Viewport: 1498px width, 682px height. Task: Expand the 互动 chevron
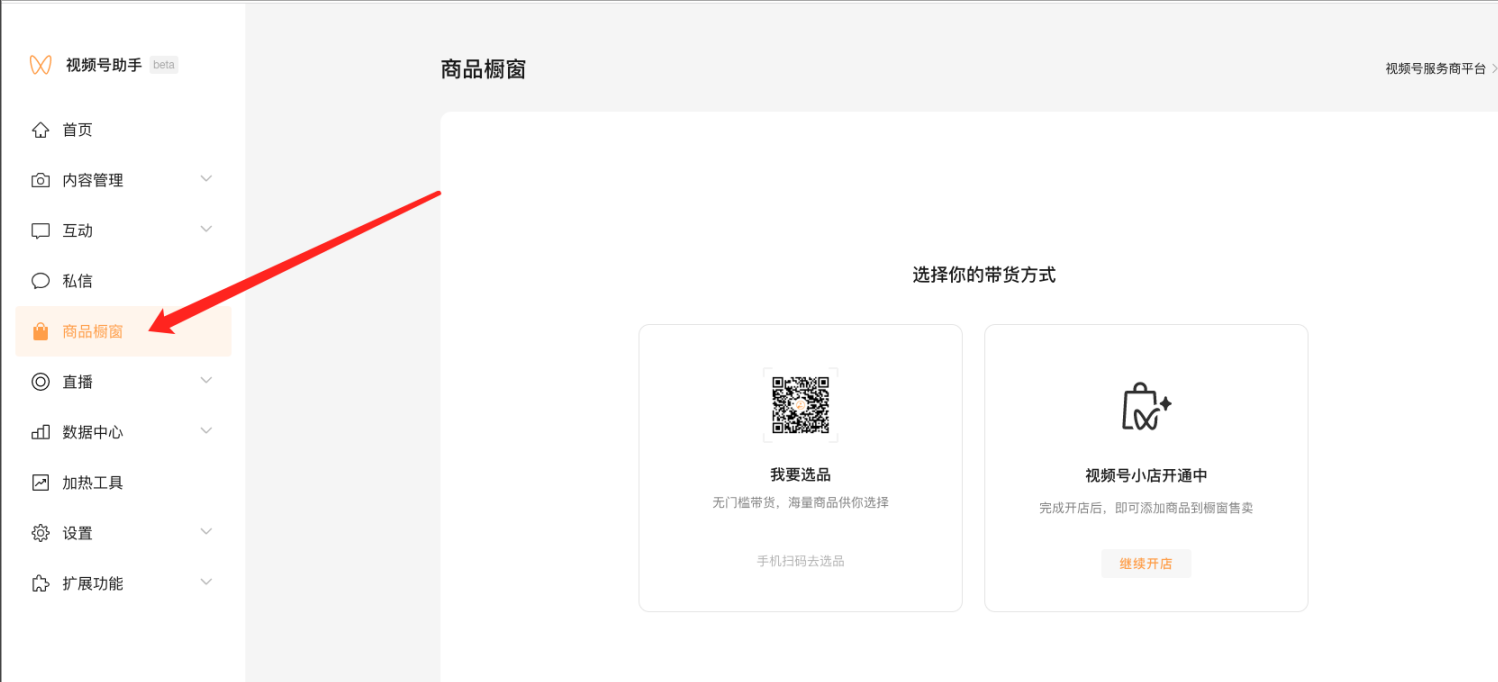206,229
